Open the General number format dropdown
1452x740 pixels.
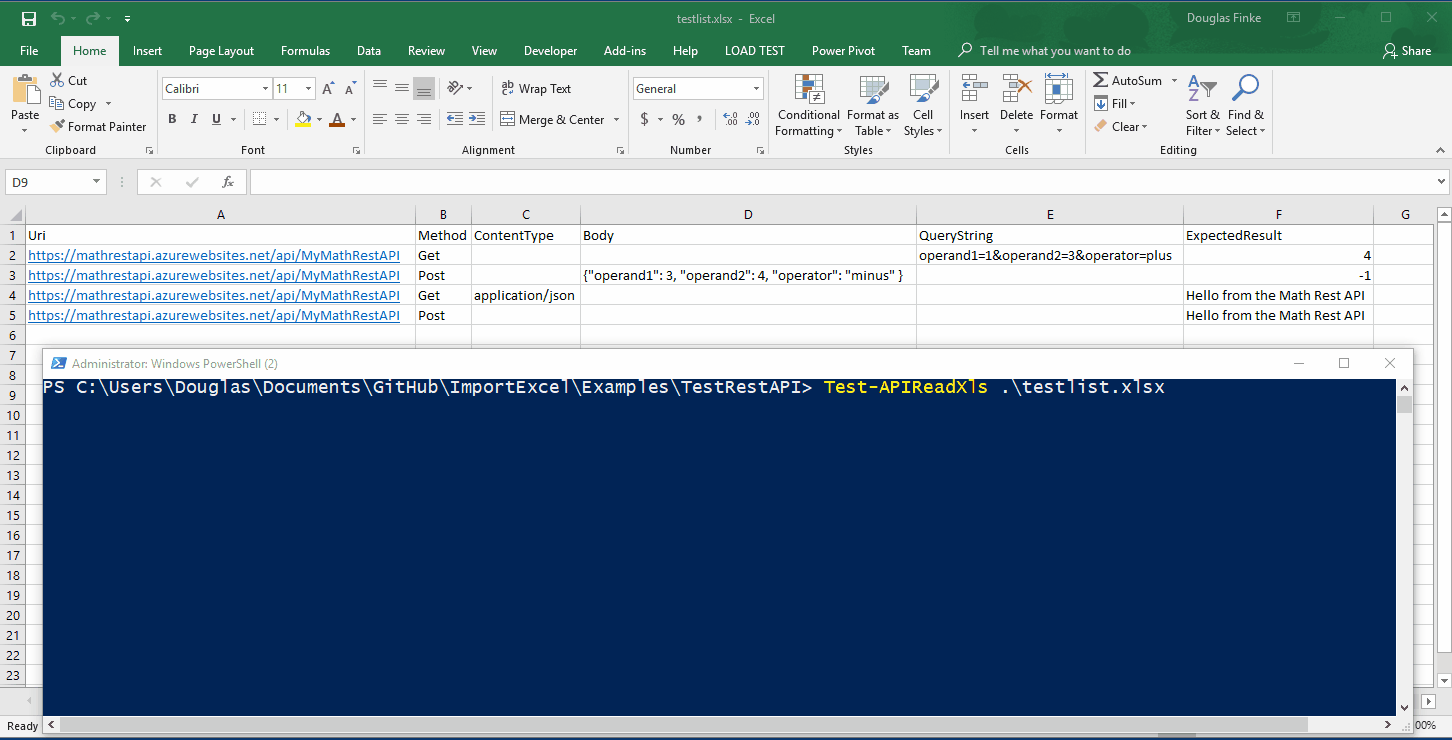tap(756, 89)
